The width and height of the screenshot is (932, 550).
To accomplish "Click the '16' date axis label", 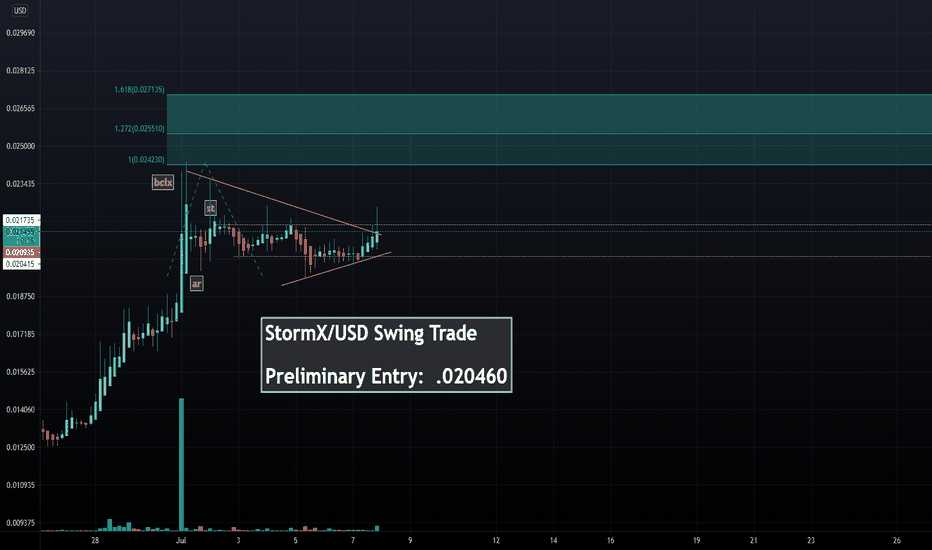I will tap(610, 540).
